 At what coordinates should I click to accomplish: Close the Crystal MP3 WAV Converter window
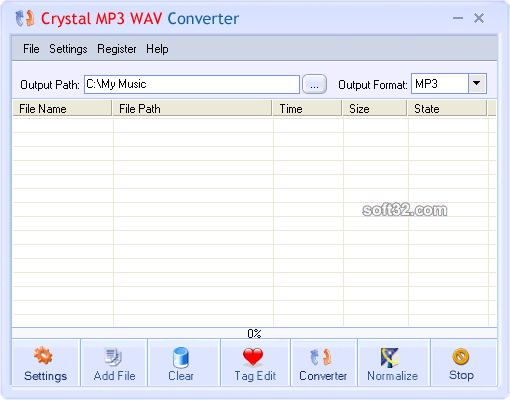click(479, 18)
